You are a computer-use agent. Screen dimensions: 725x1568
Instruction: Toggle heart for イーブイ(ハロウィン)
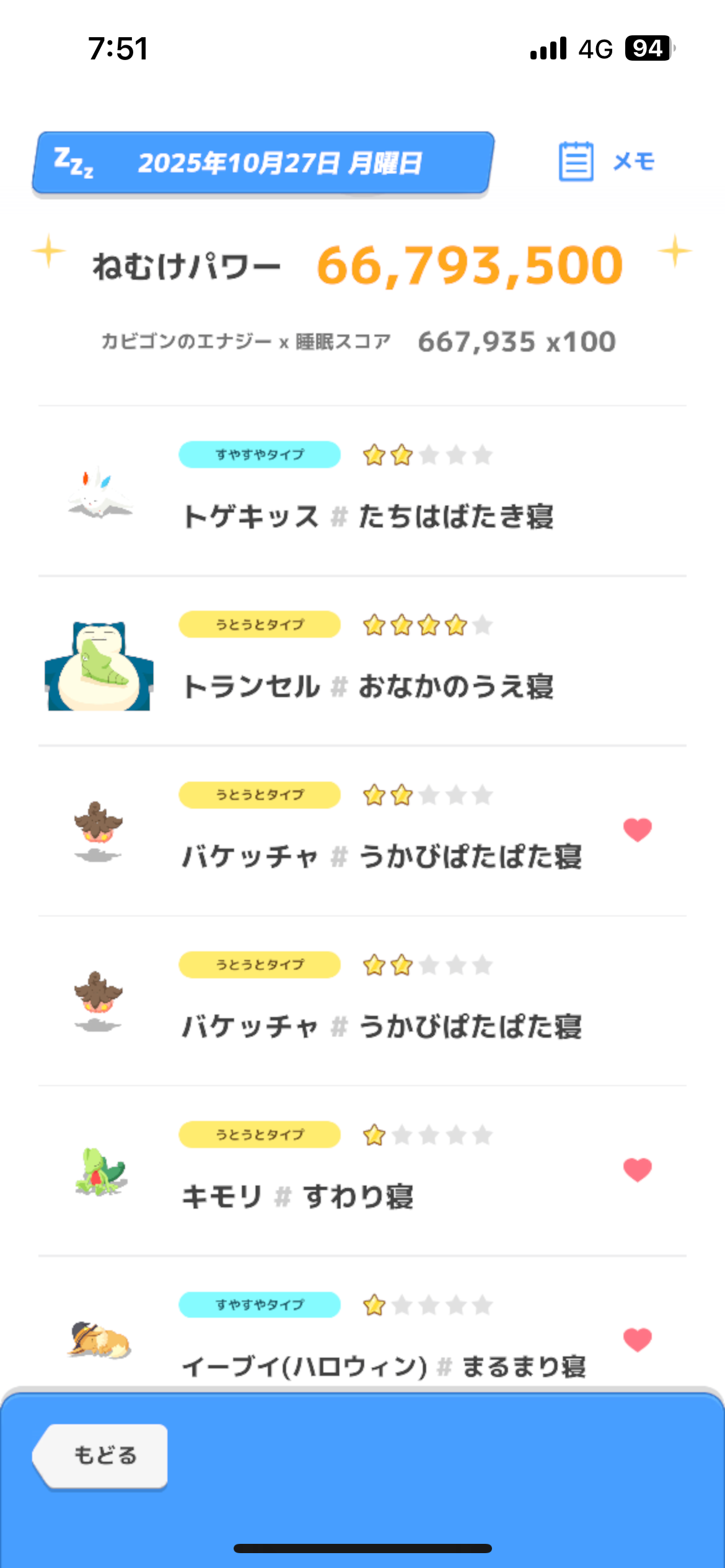[637, 1339]
